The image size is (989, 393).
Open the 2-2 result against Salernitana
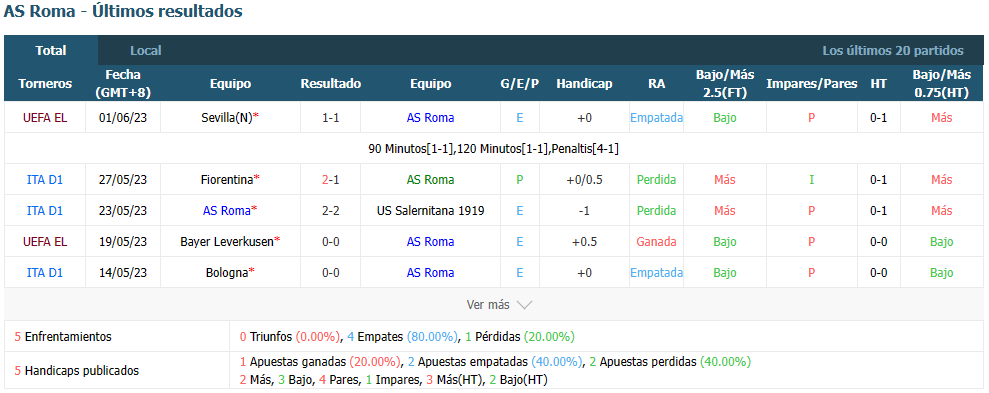click(x=331, y=211)
